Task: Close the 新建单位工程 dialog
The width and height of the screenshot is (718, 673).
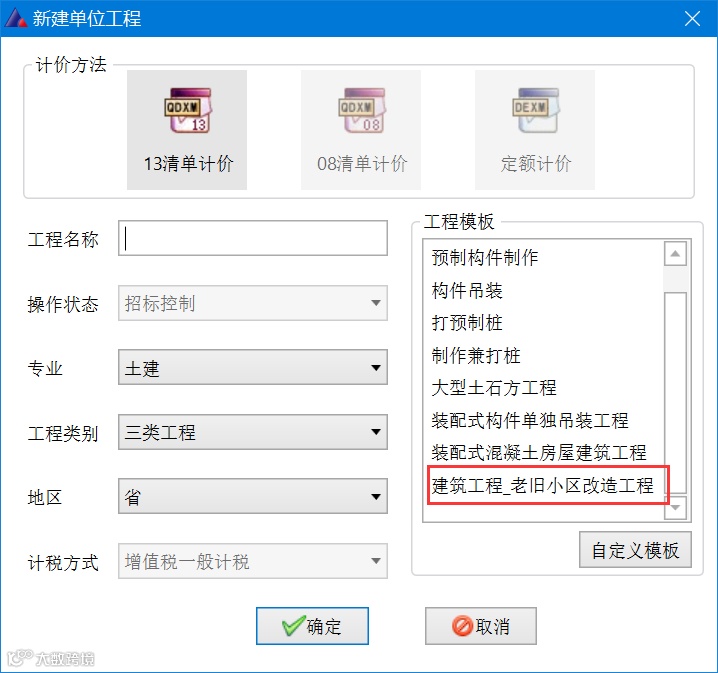Action: tap(692, 19)
